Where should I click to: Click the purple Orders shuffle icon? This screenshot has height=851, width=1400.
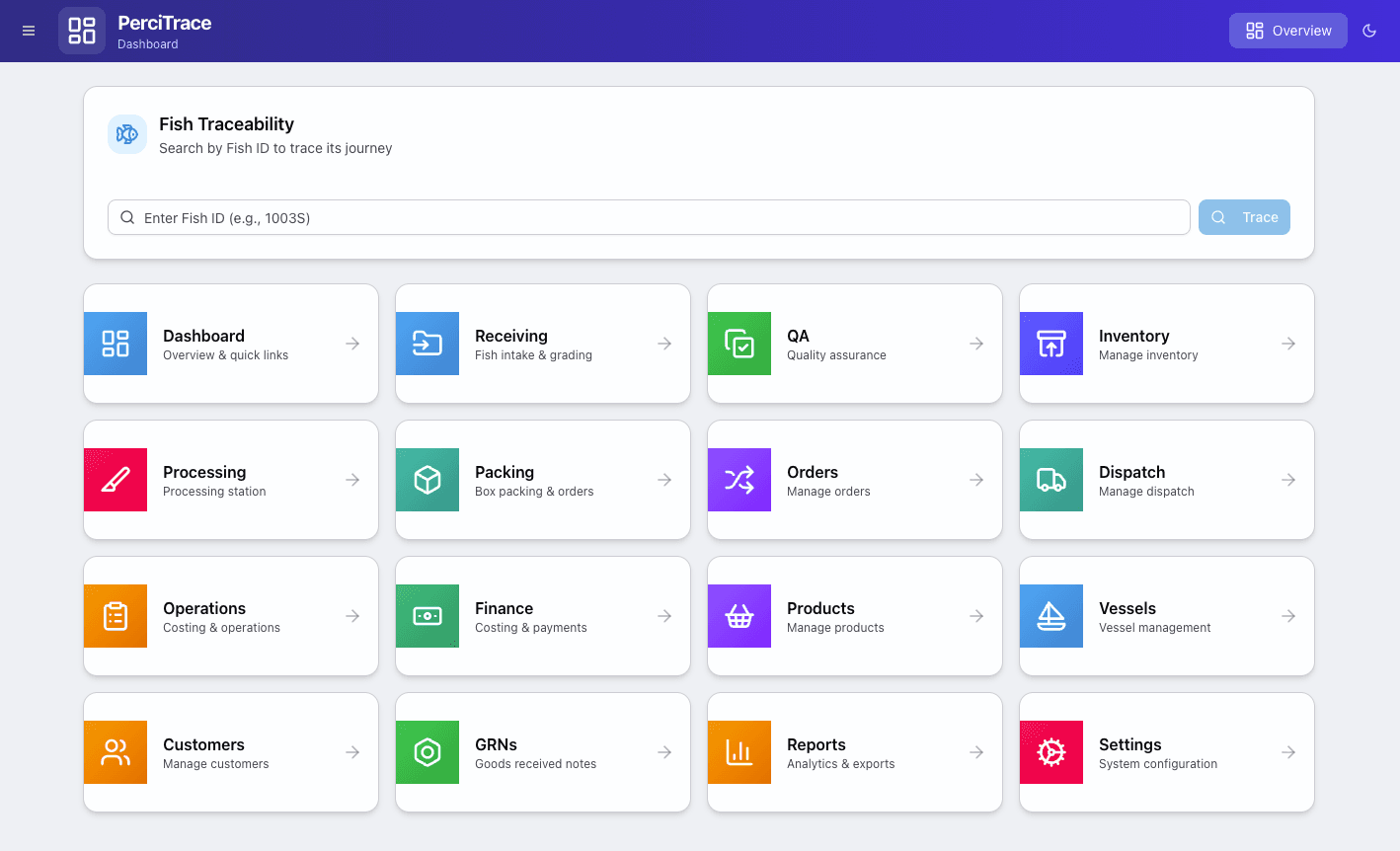point(739,480)
